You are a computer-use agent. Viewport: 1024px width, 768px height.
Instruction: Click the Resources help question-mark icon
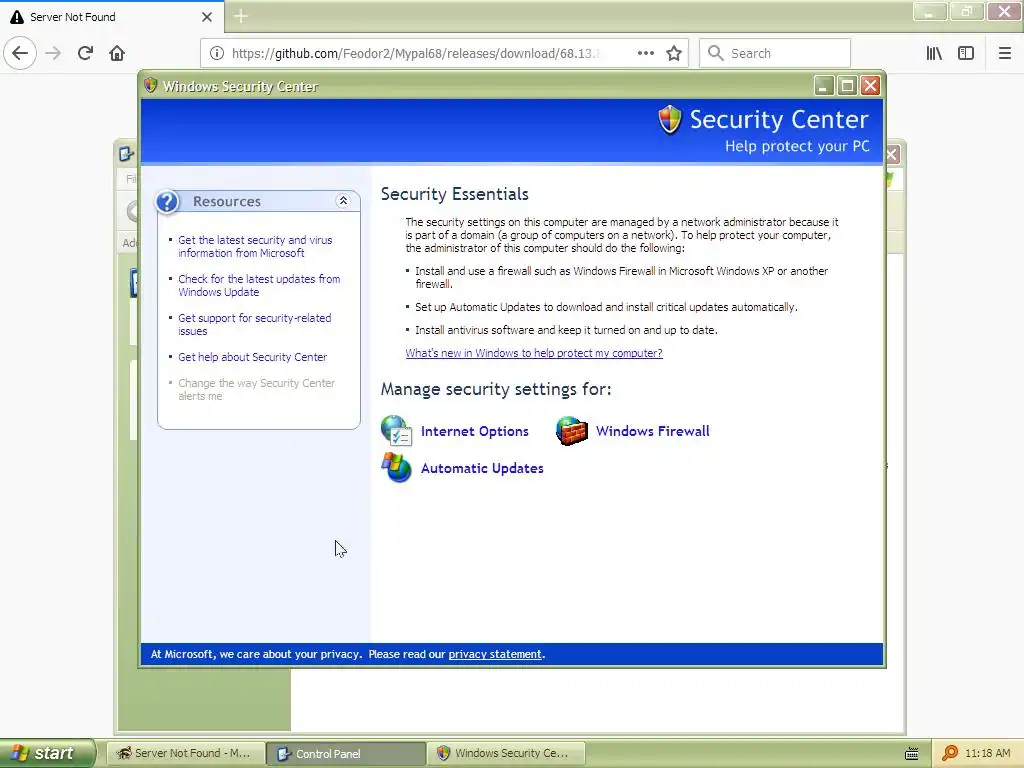(167, 202)
